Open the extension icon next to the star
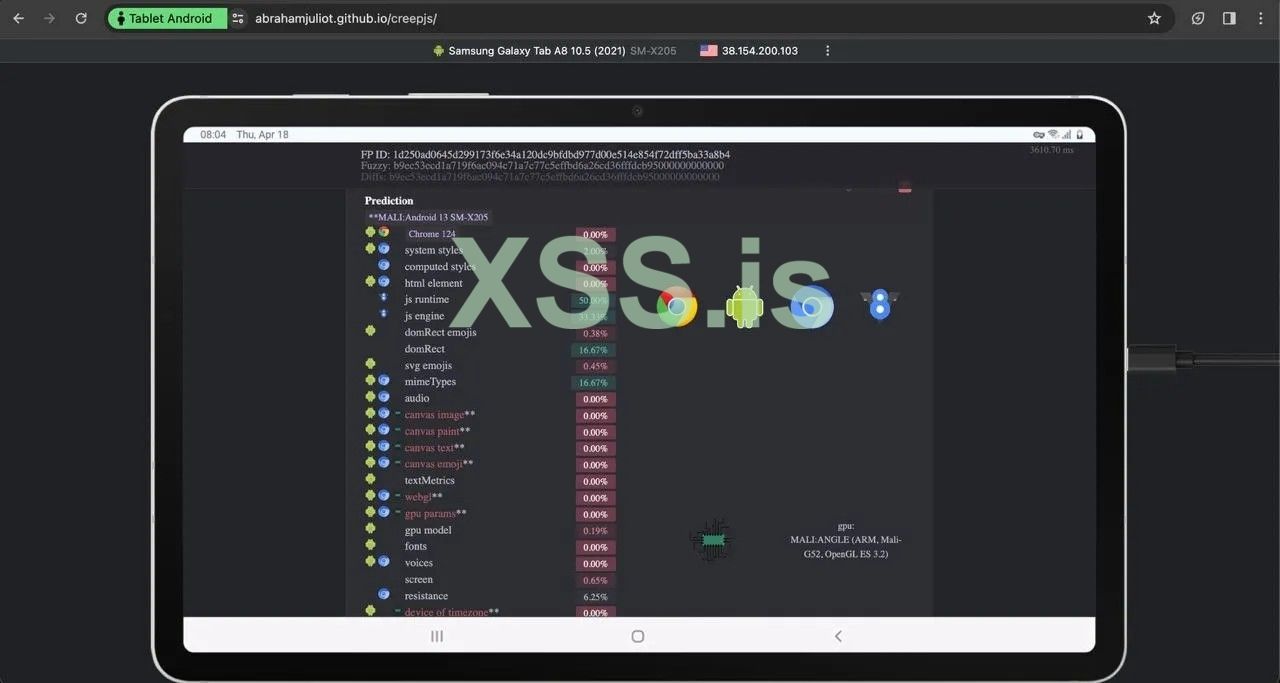 click(x=1198, y=18)
